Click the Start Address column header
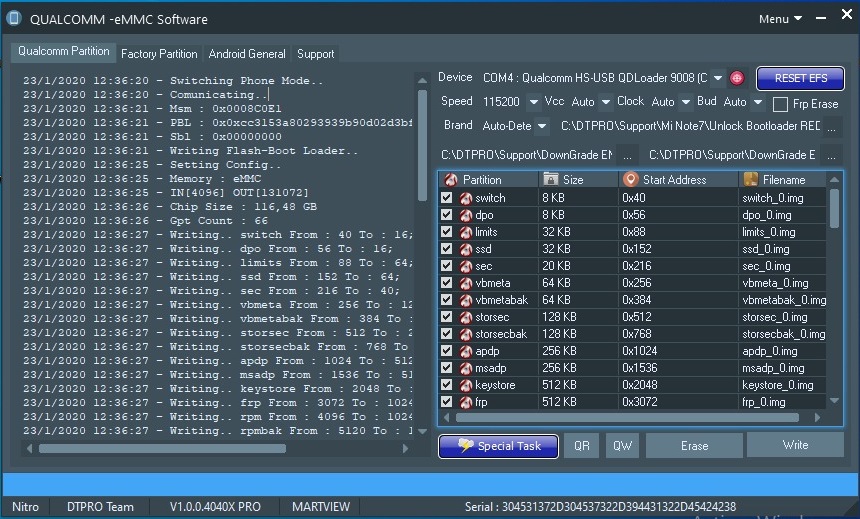Viewport: 860px width, 519px height. [x=678, y=179]
